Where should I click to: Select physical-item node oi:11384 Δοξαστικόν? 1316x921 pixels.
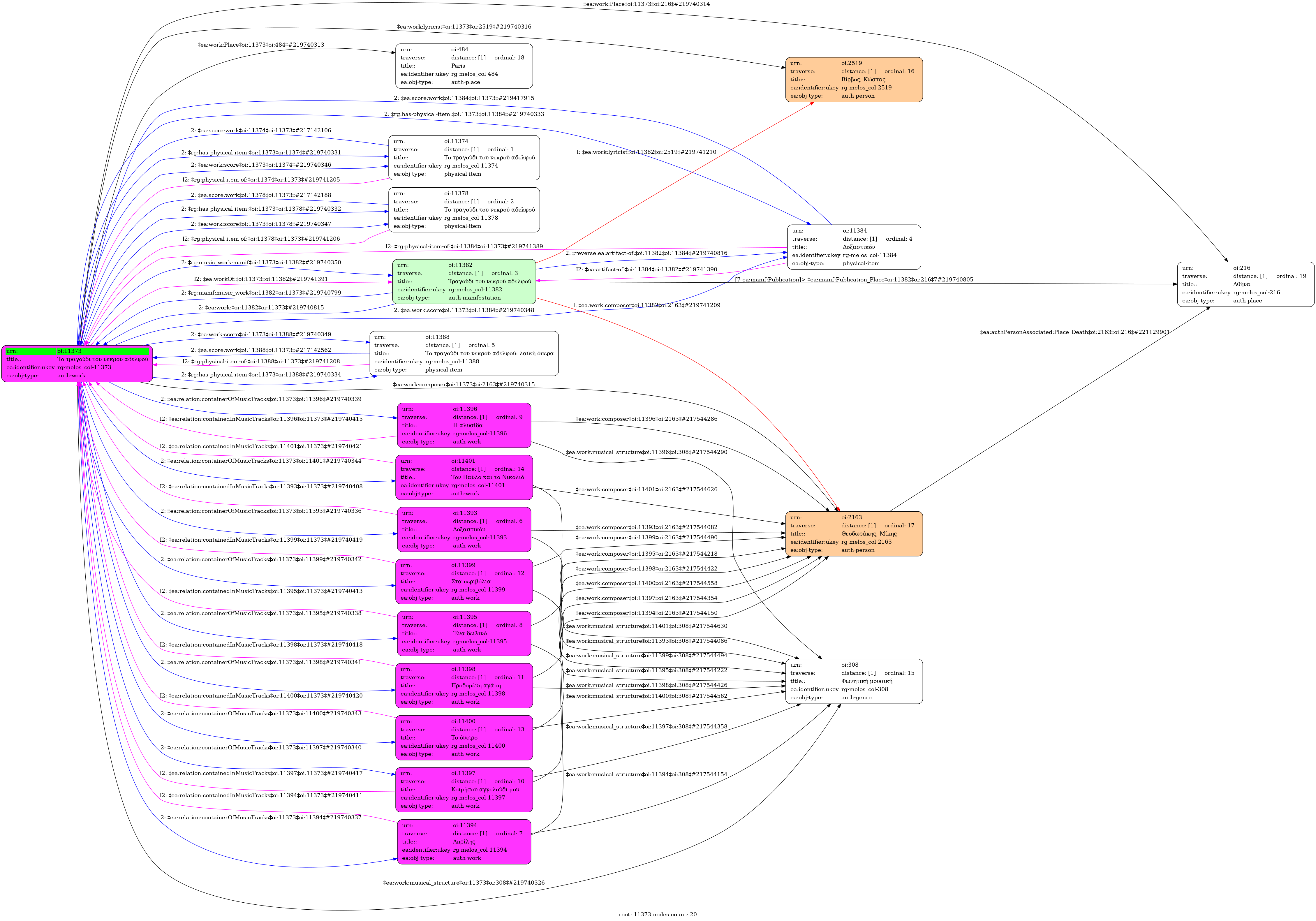(x=853, y=247)
